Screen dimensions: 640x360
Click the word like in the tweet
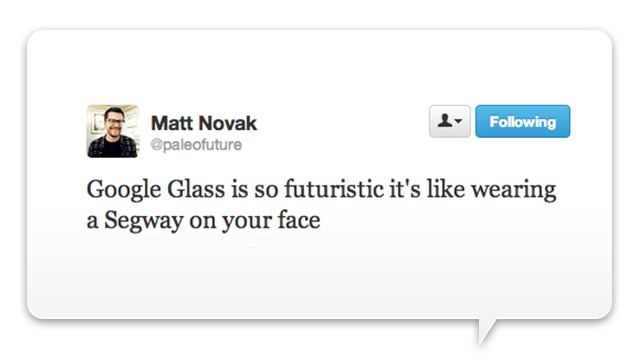point(446,189)
